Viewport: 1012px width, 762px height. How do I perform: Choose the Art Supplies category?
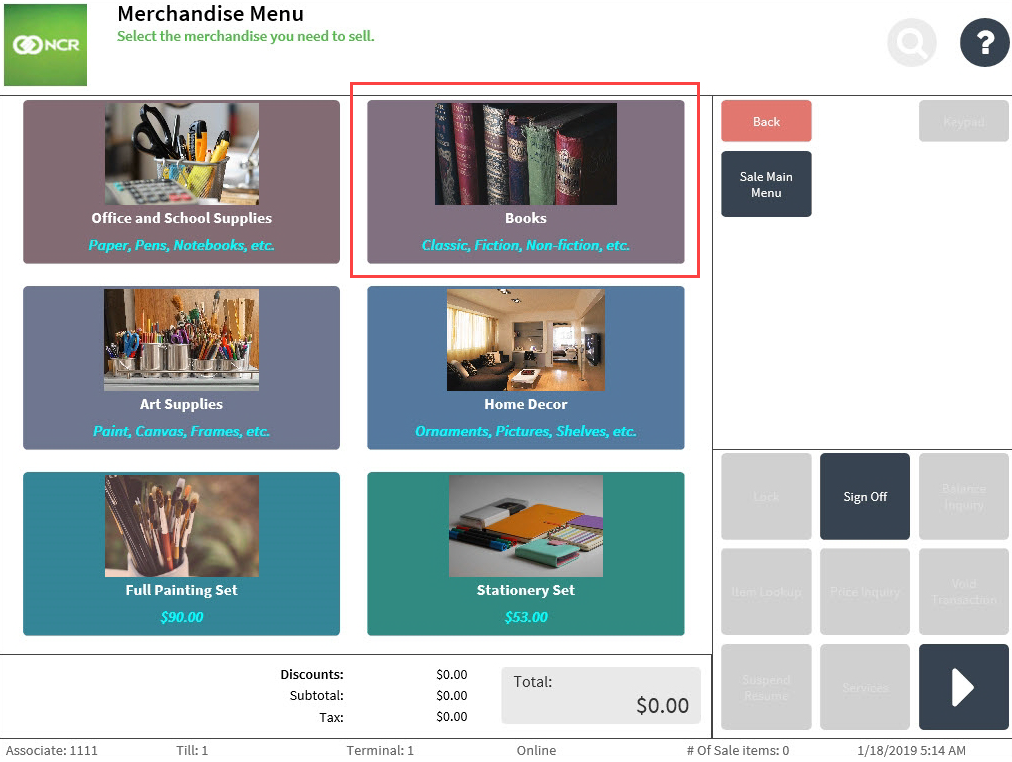[x=181, y=367]
